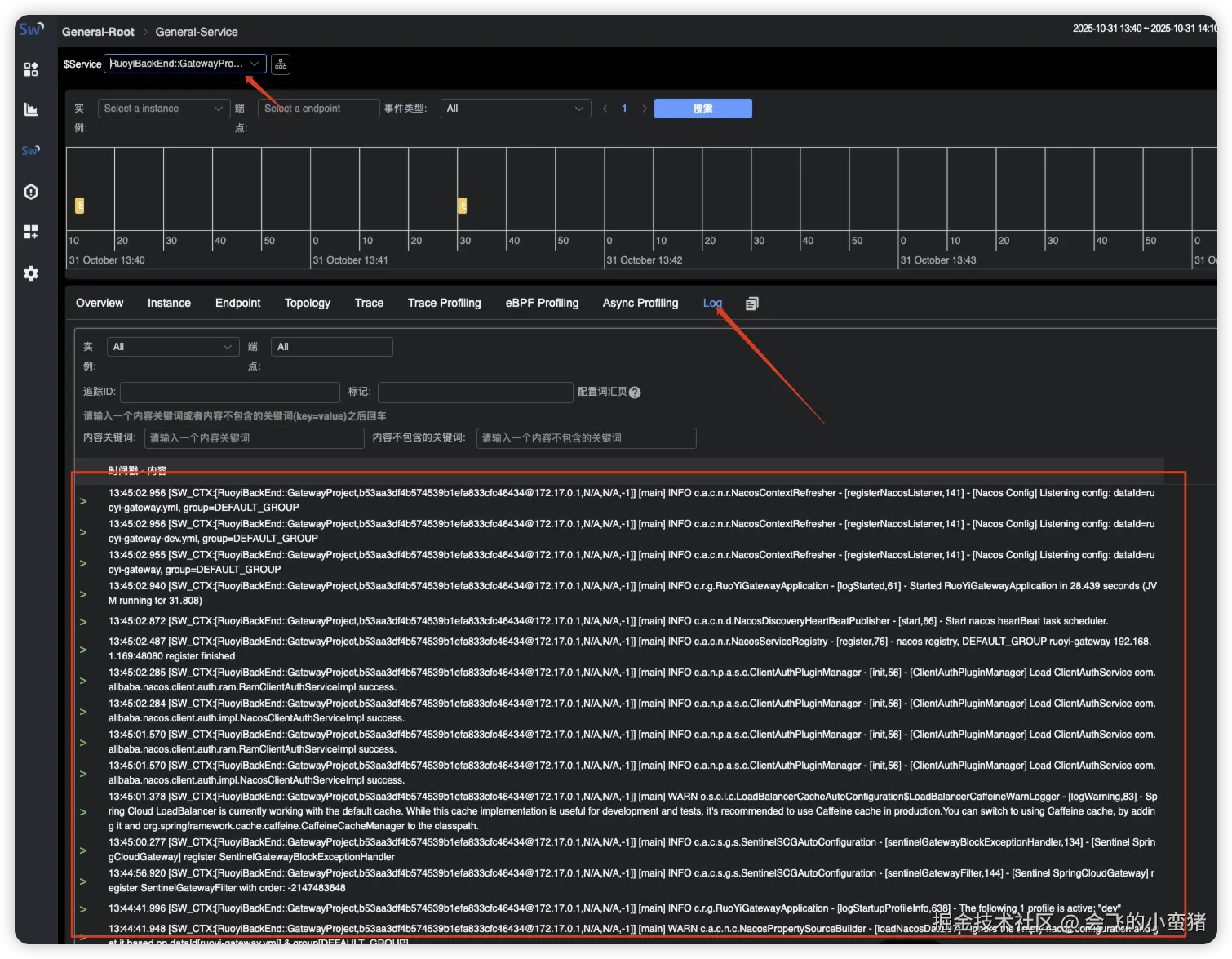Switch to the eBPF Profiling tab
The height and width of the screenshot is (959, 1232).
(x=542, y=303)
